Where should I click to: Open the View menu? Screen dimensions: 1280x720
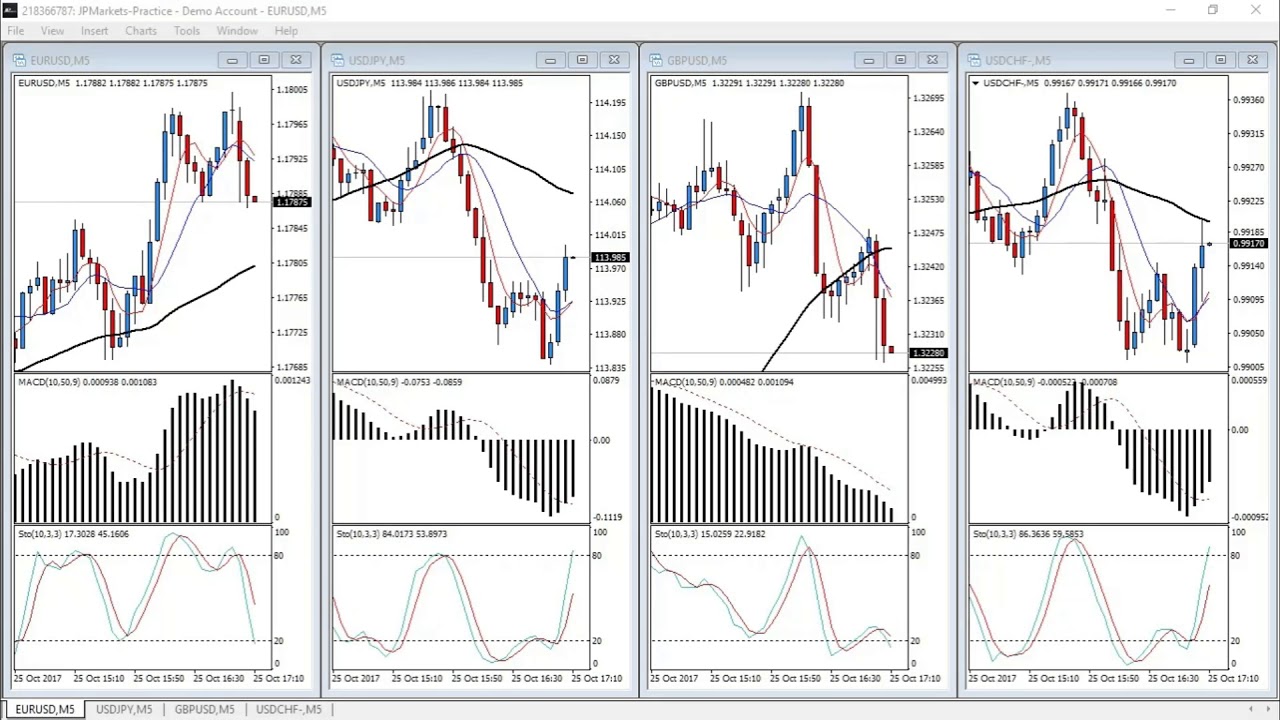tap(52, 31)
